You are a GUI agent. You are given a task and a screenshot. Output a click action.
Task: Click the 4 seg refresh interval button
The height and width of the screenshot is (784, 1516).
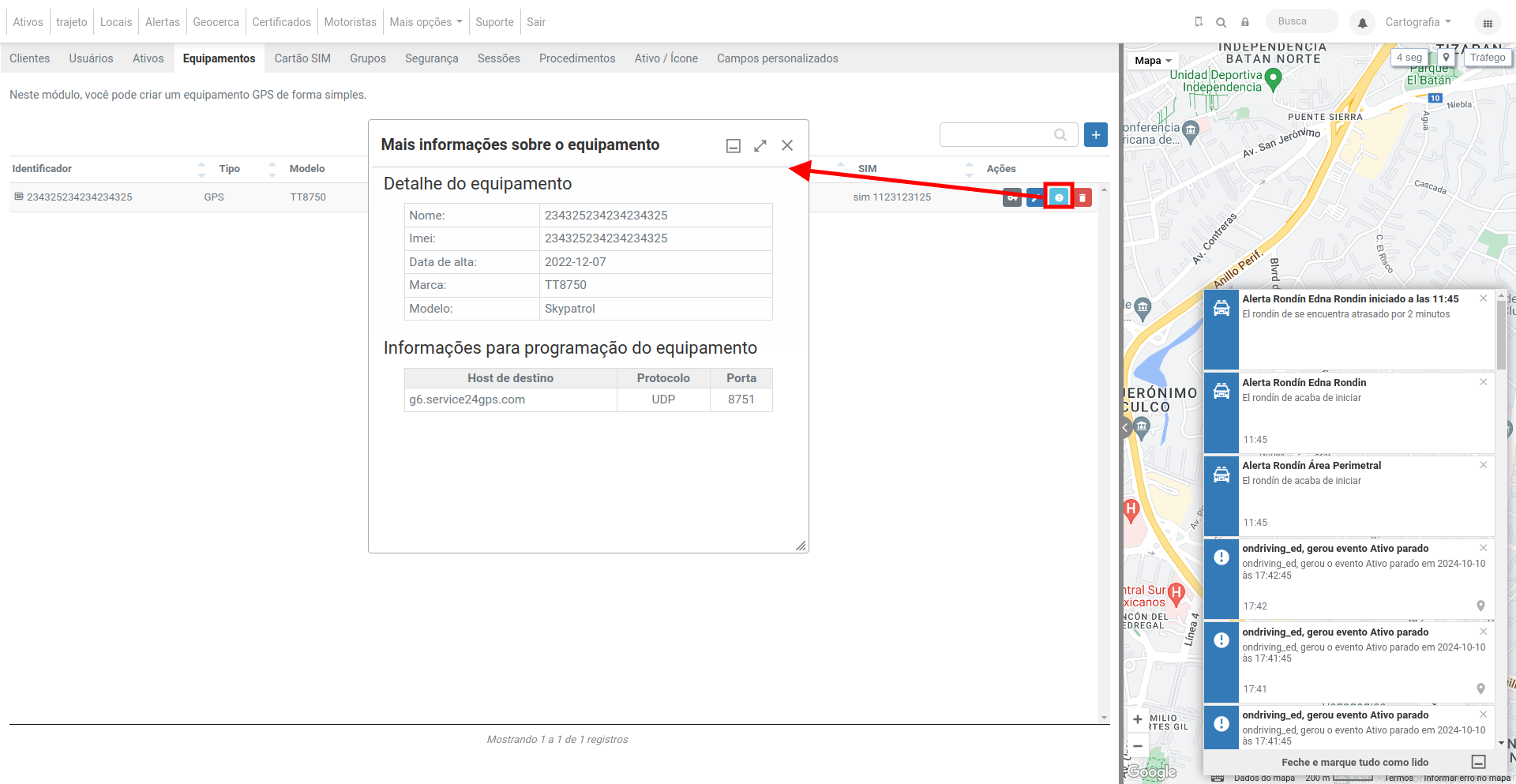click(x=1409, y=58)
